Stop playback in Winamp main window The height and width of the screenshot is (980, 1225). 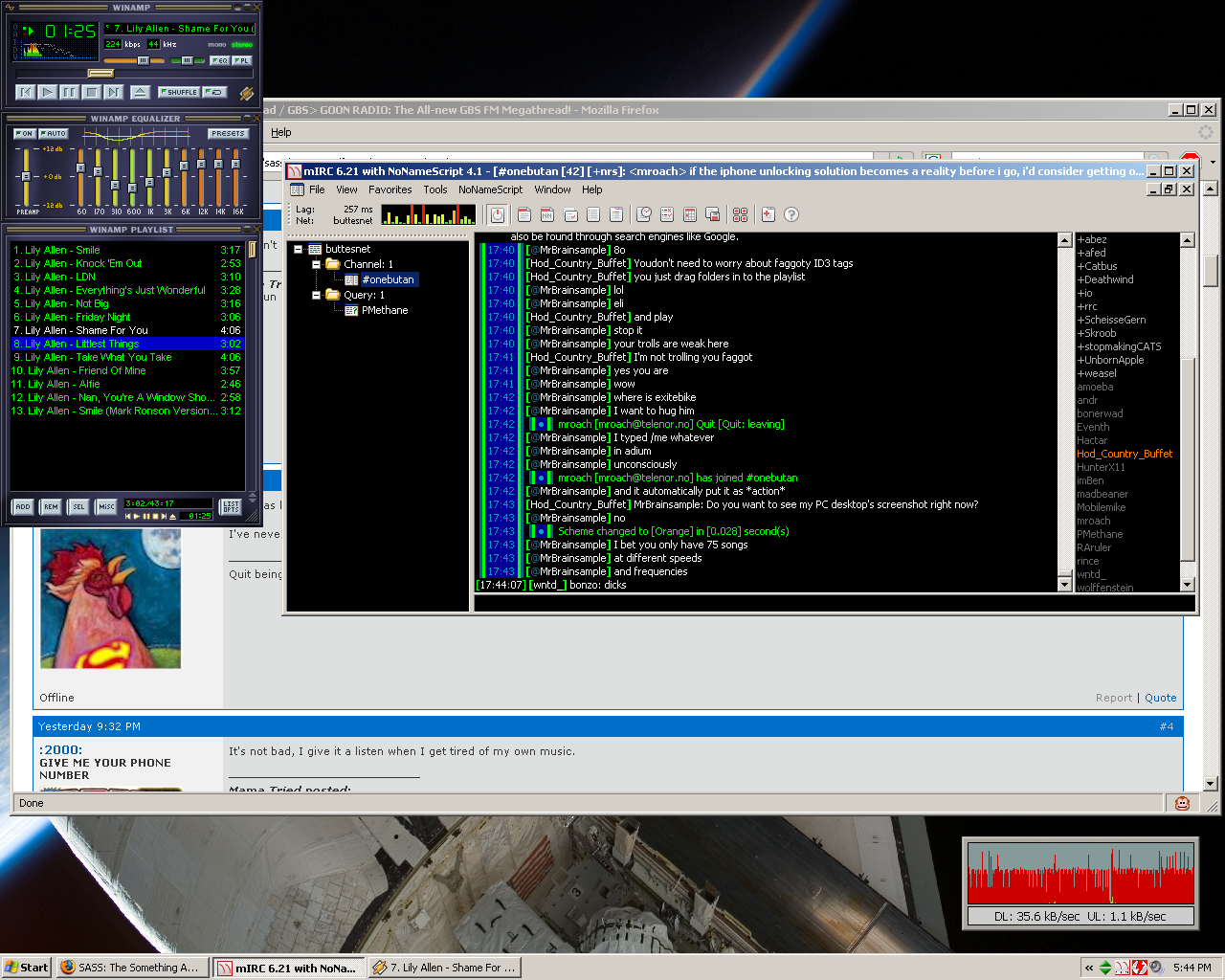point(92,92)
